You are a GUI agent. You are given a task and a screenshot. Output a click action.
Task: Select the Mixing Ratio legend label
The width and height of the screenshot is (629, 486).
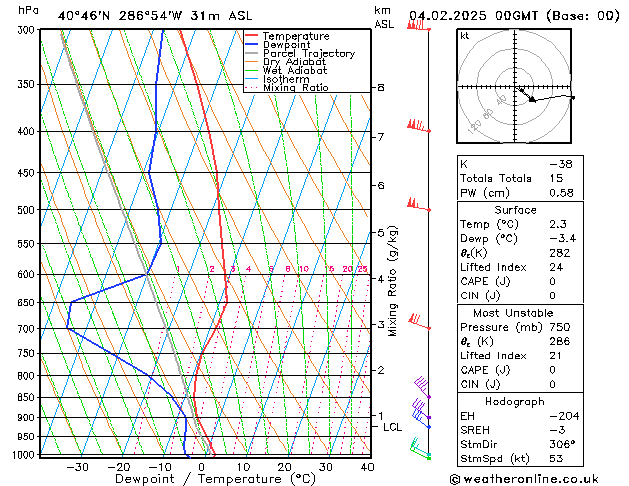(x=296, y=87)
